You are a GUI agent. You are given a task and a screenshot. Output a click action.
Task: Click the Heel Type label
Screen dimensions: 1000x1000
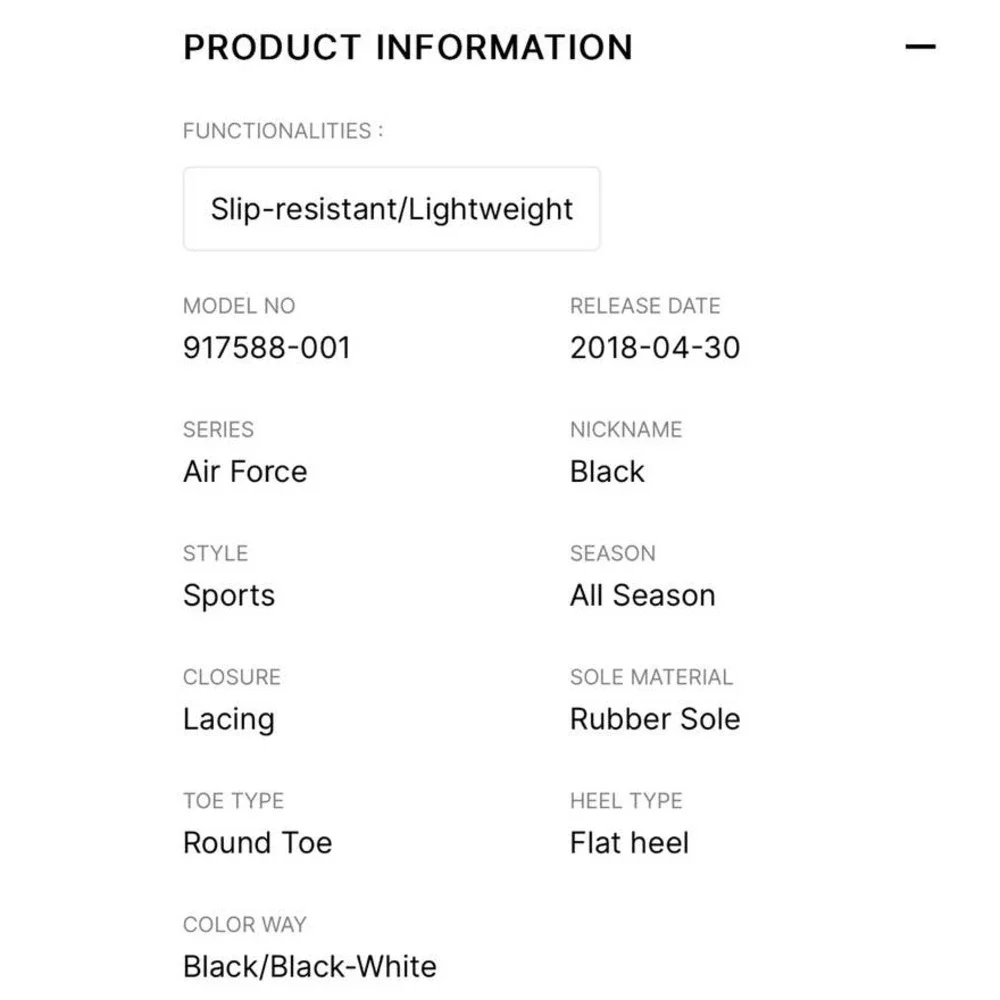(x=626, y=801)
